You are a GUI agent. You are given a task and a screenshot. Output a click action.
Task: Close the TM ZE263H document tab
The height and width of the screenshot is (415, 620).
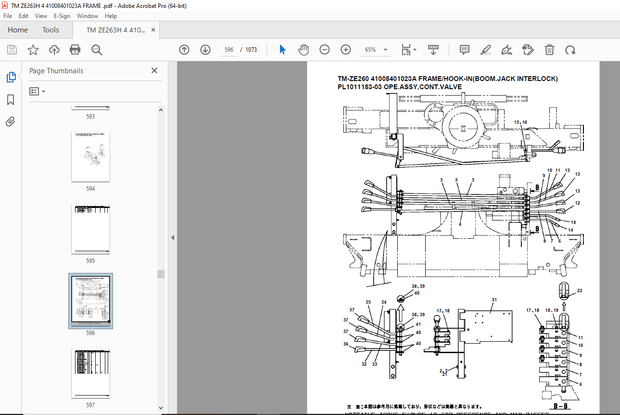[x=153, y=30]
